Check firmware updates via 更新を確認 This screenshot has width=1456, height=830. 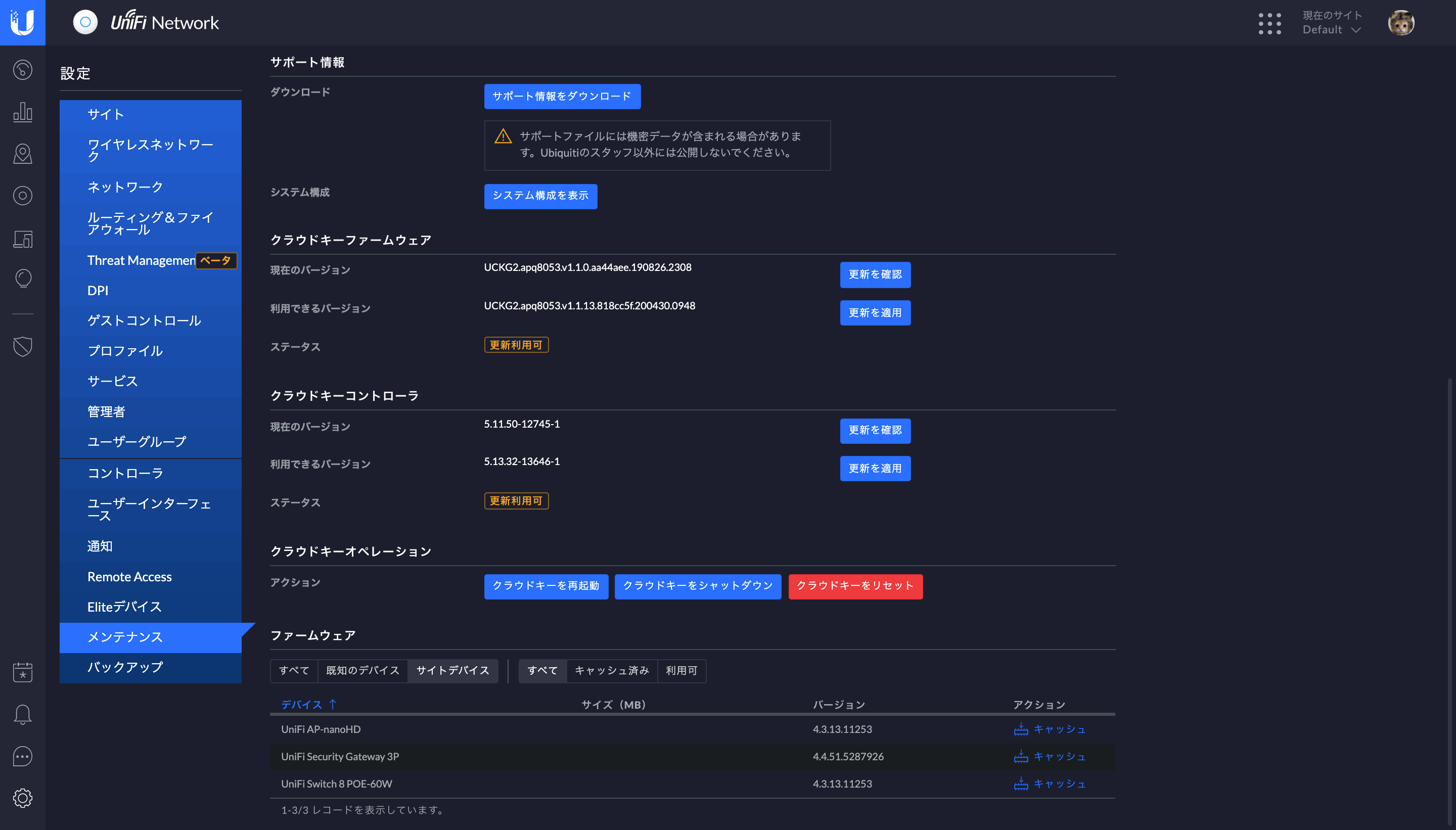[875, 275]
